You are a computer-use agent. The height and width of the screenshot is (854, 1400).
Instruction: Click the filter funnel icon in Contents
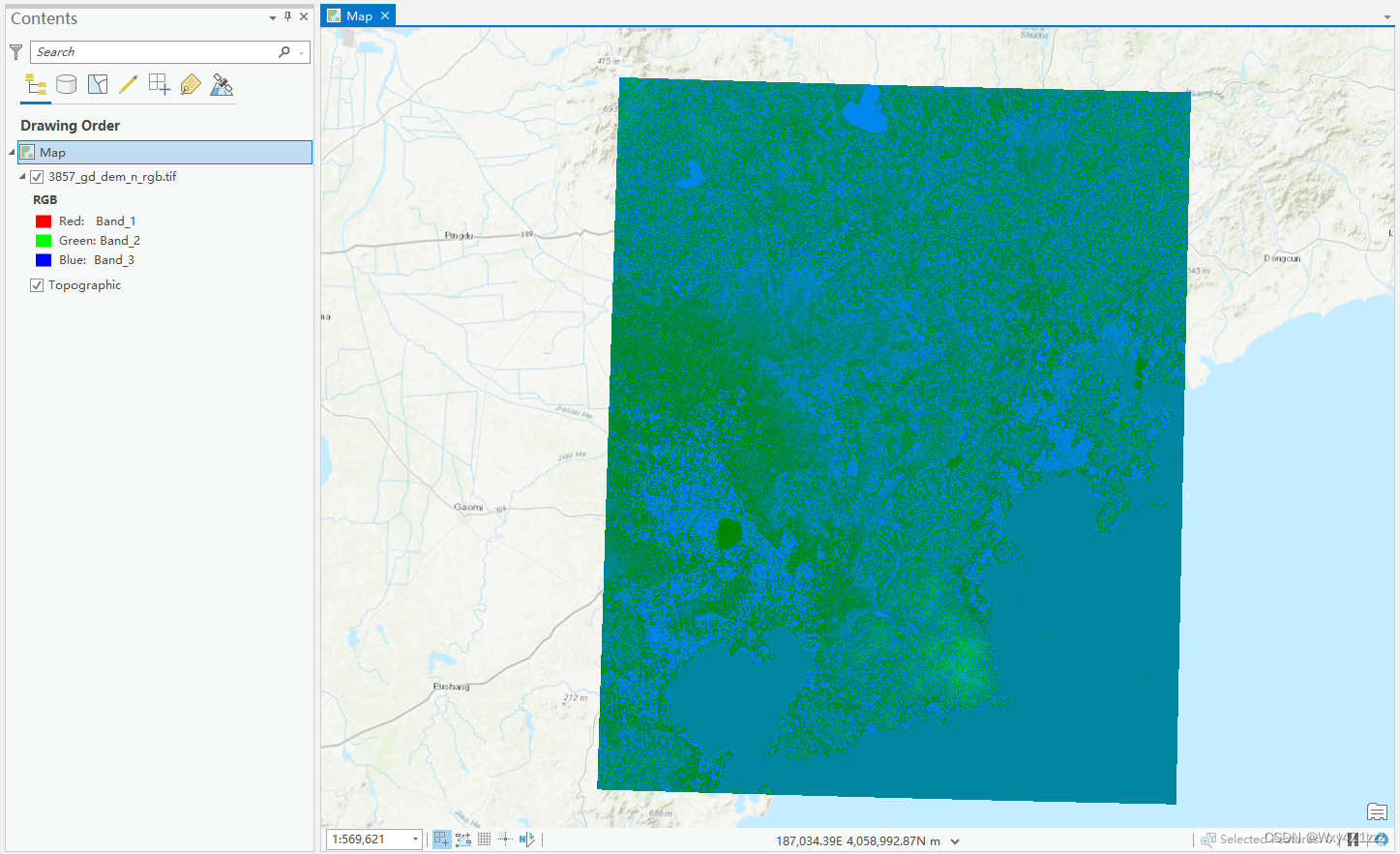click(15, 51)
